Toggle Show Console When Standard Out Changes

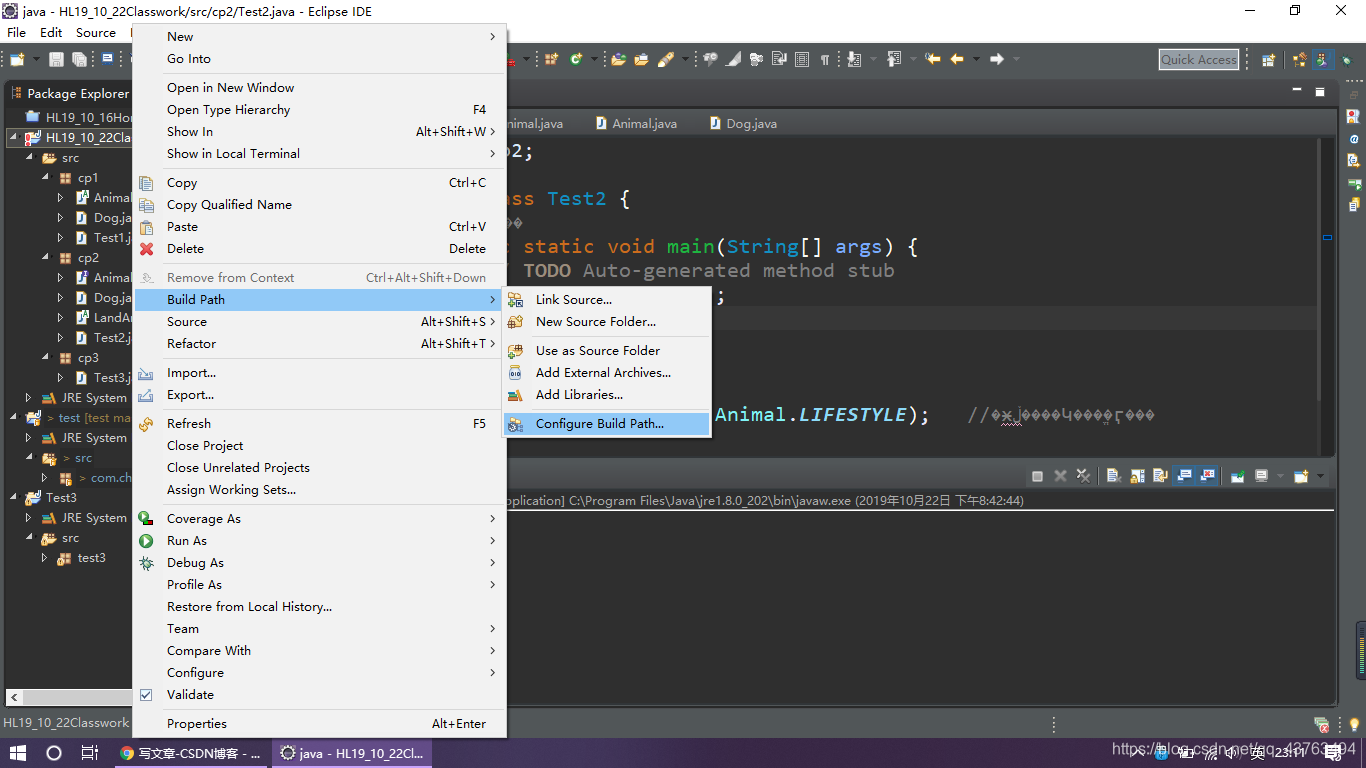(1184, 476)
